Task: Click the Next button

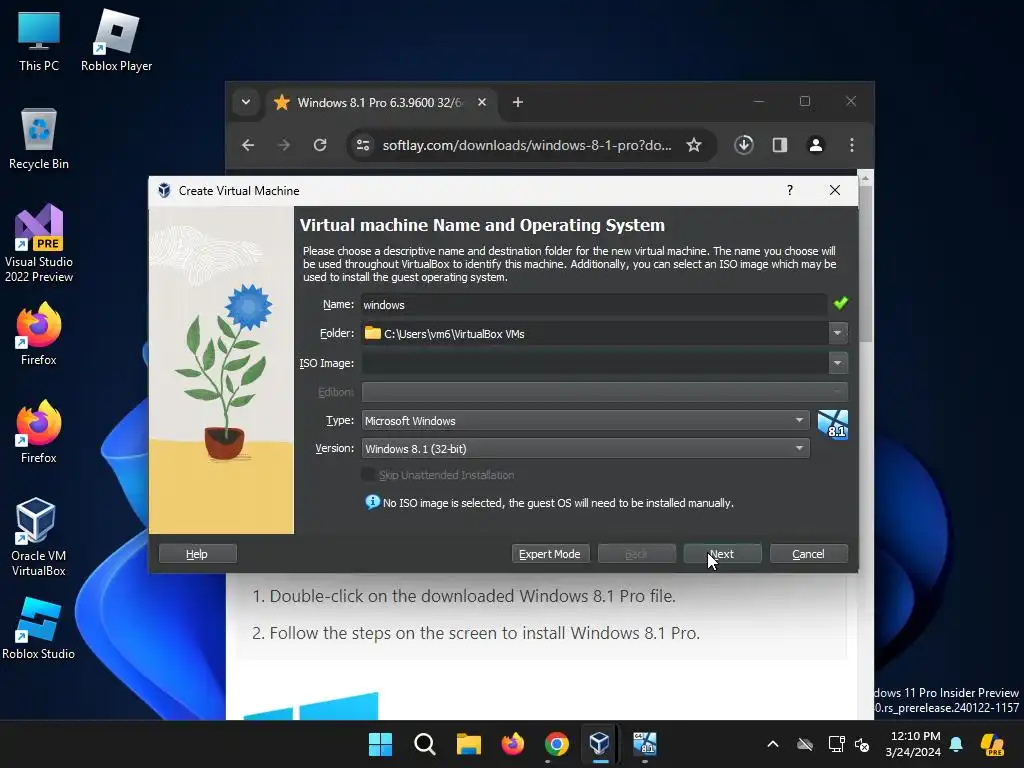Action: tap(722, 554)
